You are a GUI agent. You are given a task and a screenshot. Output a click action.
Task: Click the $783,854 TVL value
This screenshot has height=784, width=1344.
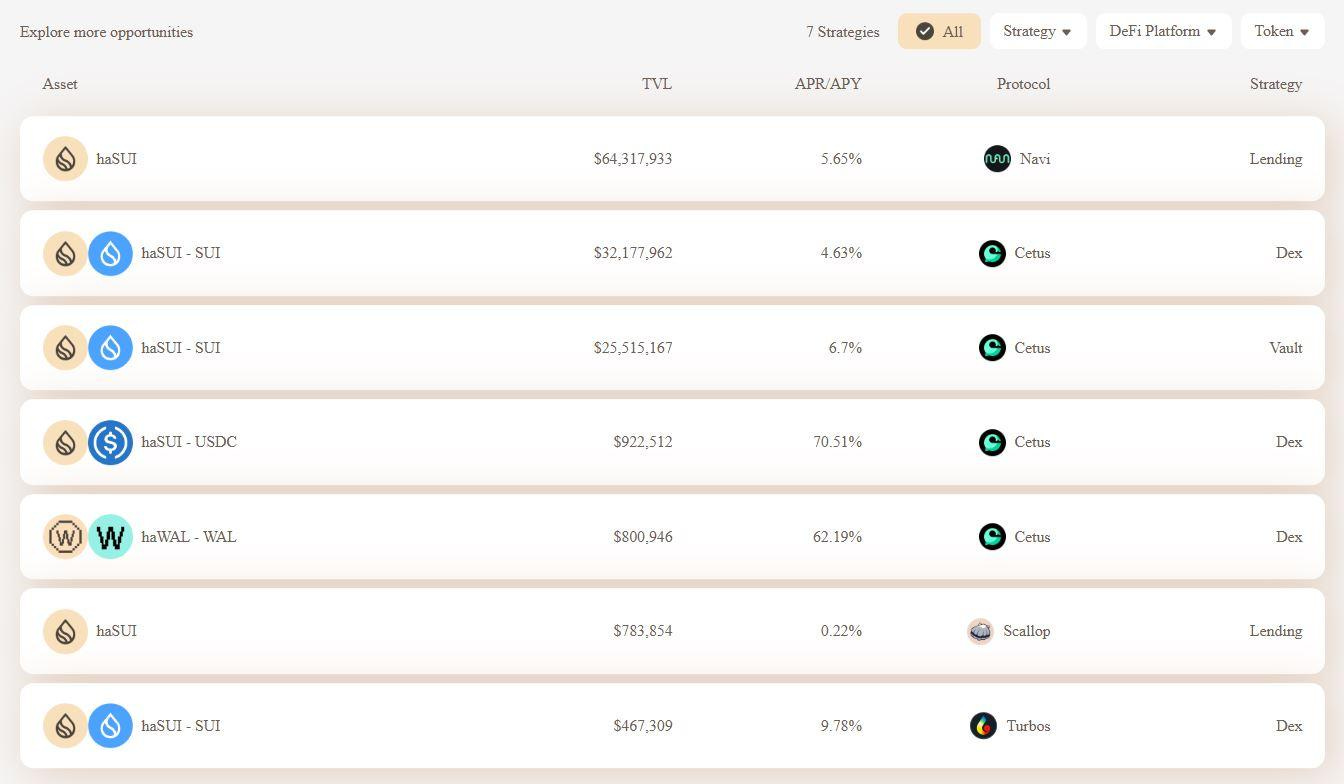[x=643, y=631]
